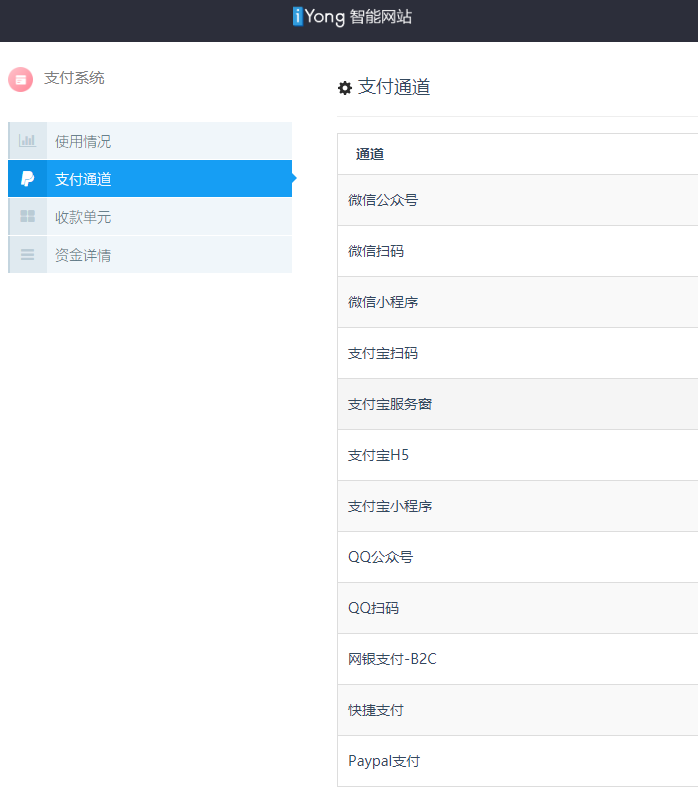Open the 使用情况 menu item

tap(150, 141)
